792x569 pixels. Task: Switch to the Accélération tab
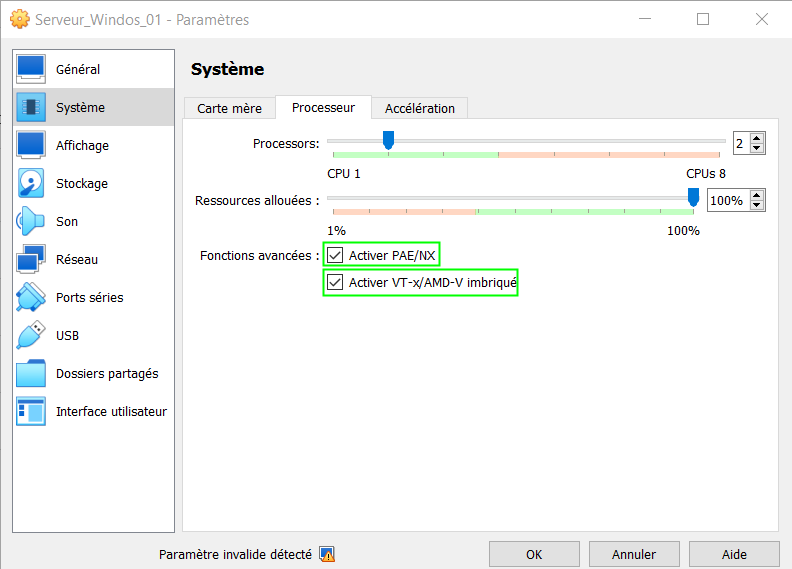419,108
